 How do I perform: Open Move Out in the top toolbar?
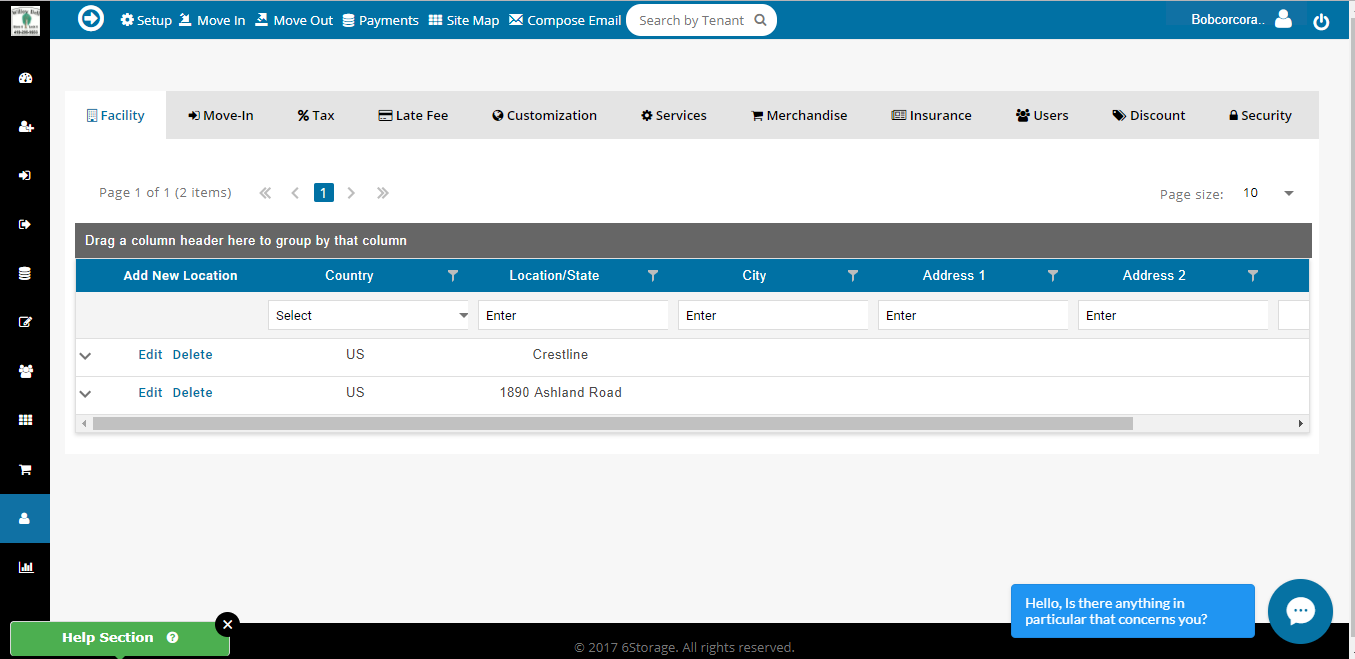tap(294, 20)
